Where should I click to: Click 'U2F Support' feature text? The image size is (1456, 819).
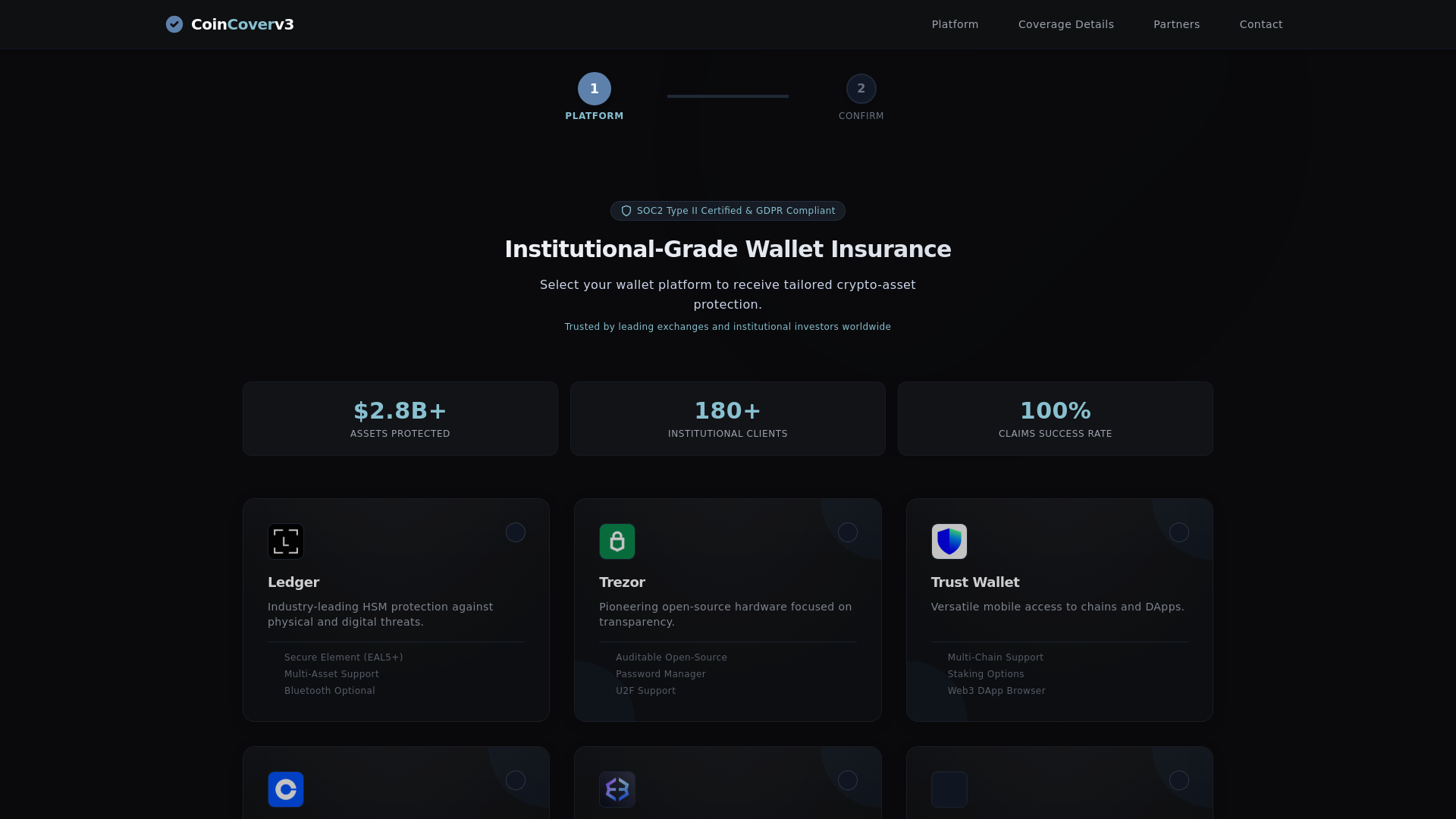pyautogui.click(x=645, y=691)
